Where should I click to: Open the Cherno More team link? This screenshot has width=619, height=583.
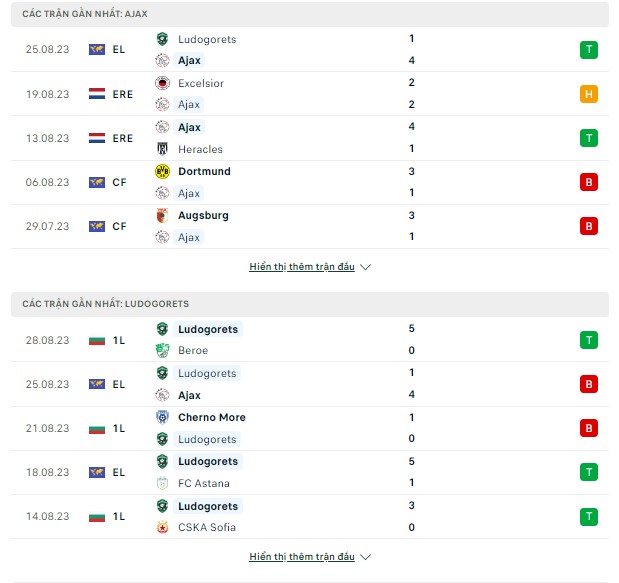211,418
